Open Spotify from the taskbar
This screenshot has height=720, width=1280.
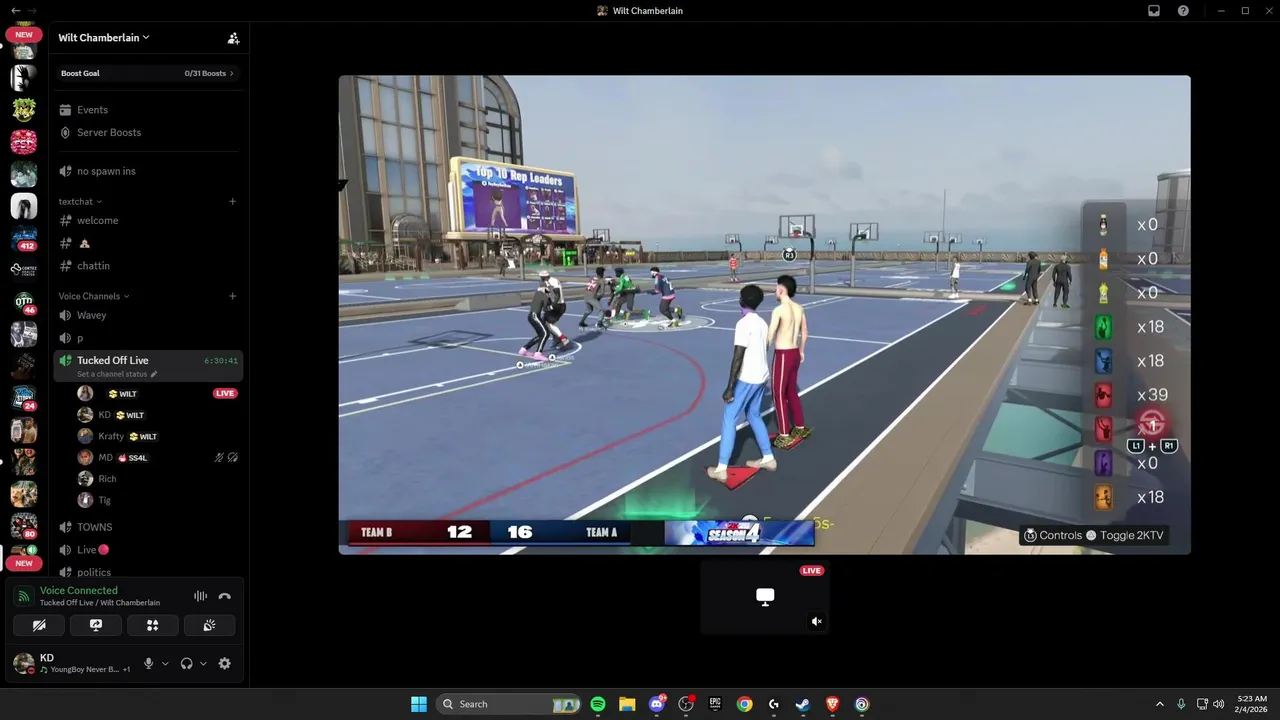(598, 704)
